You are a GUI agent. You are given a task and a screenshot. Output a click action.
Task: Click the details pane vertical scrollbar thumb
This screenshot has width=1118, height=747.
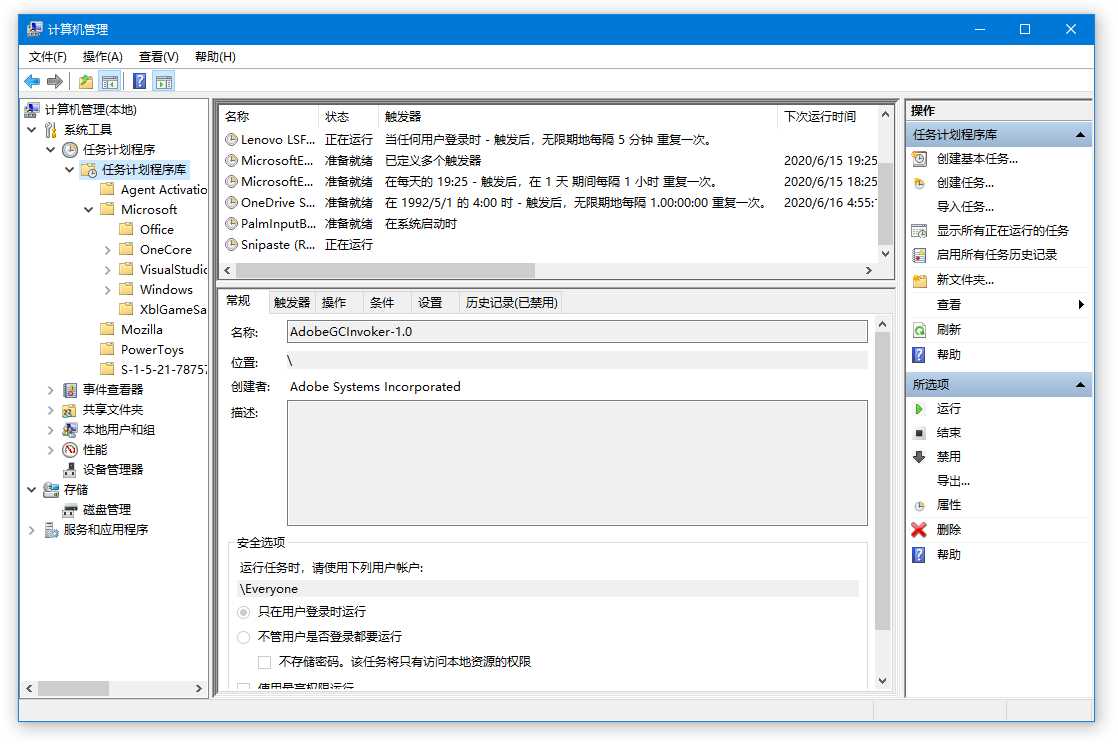pyautogui.click(x=882, y=480)
